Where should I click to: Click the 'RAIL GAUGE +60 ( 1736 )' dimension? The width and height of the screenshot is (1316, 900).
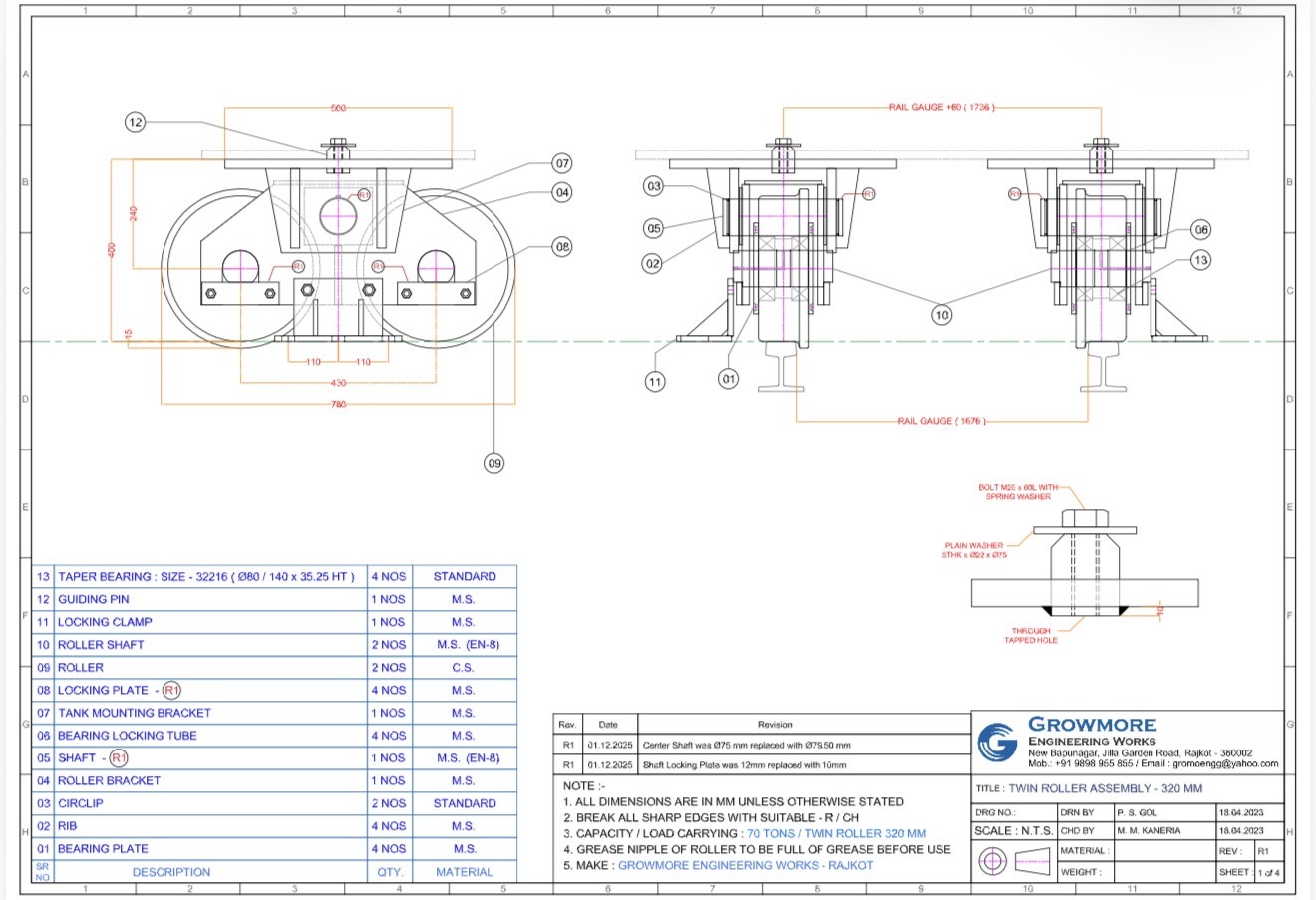[942, 106]
